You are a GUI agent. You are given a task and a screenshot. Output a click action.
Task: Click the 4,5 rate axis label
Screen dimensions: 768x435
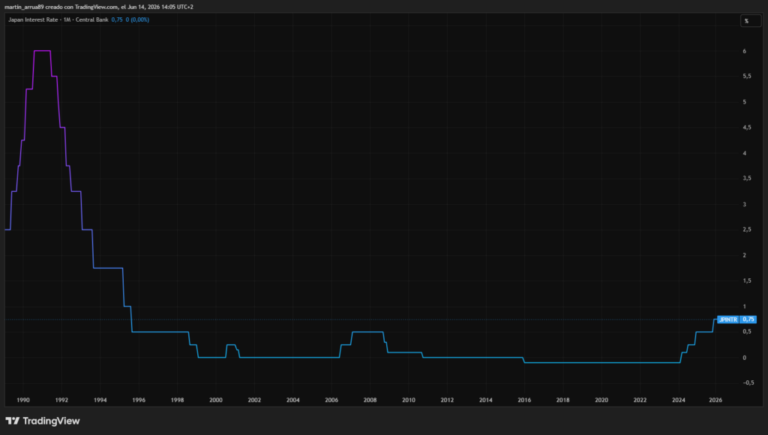tap(747, 127)
